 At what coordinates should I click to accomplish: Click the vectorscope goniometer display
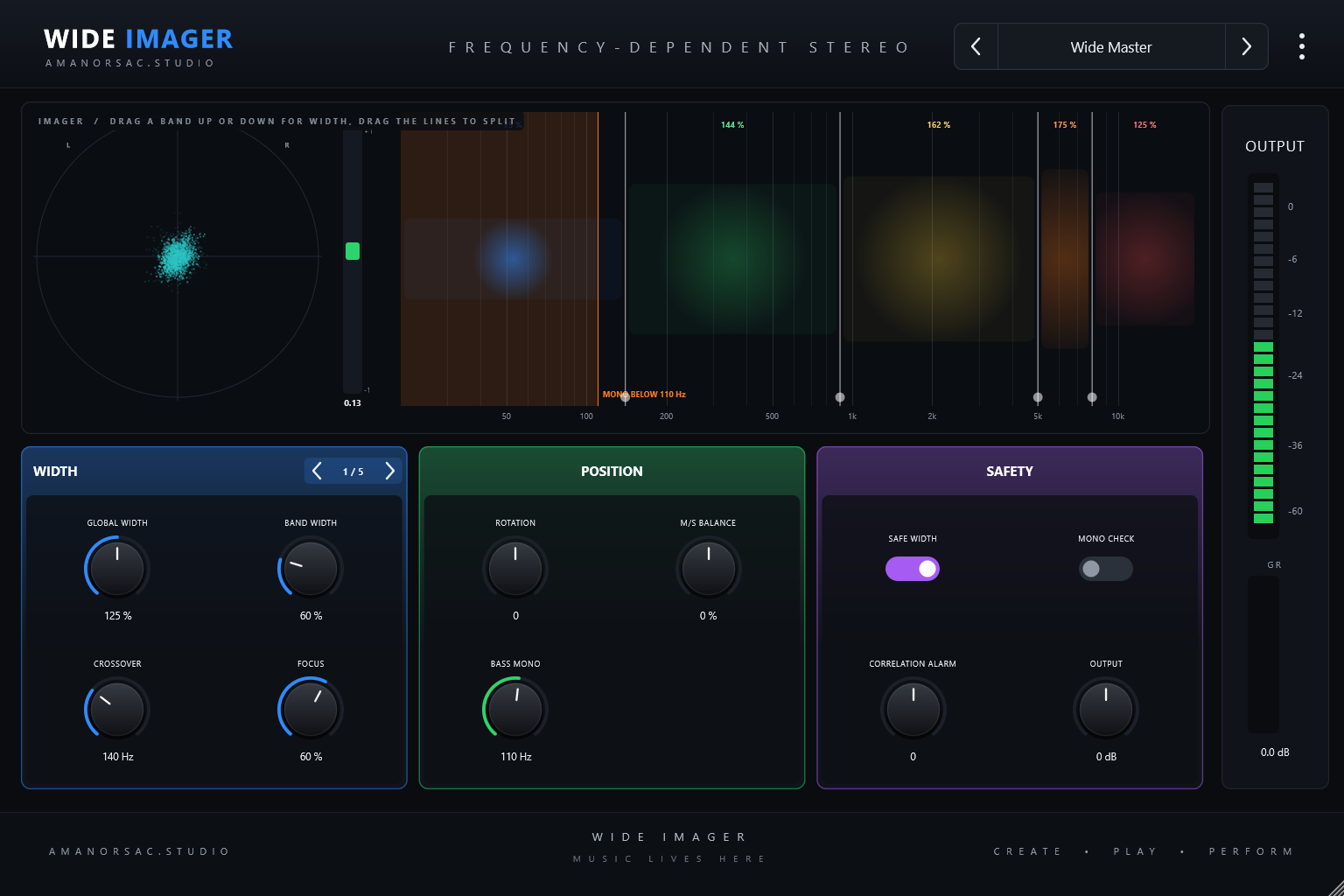[x=178, y=256]
